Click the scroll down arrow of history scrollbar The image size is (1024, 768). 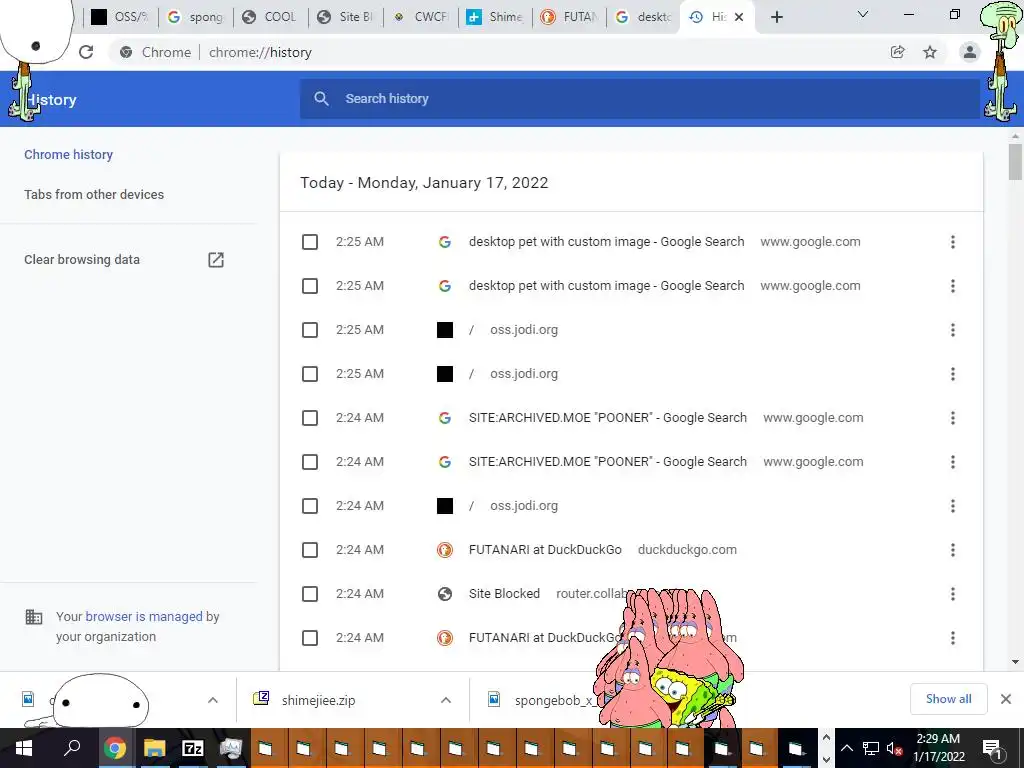[x=1015, y=662]
